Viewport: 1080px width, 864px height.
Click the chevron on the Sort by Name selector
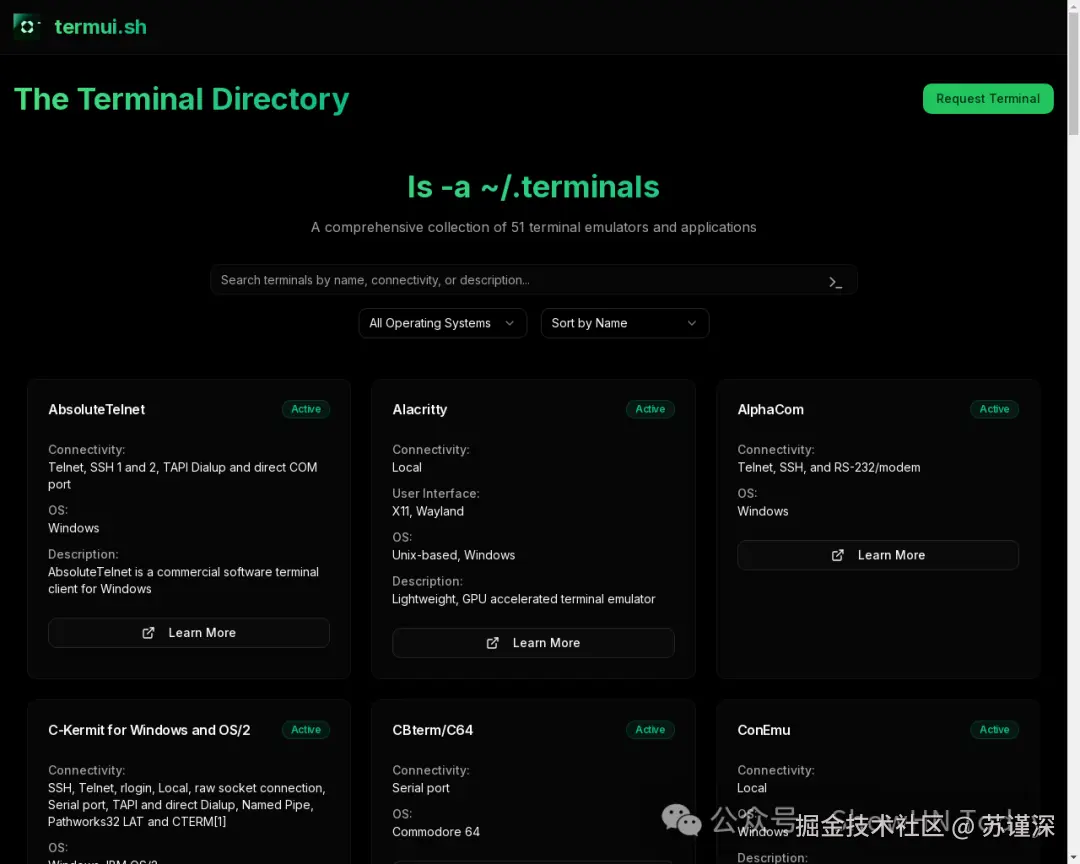point(691,323)
